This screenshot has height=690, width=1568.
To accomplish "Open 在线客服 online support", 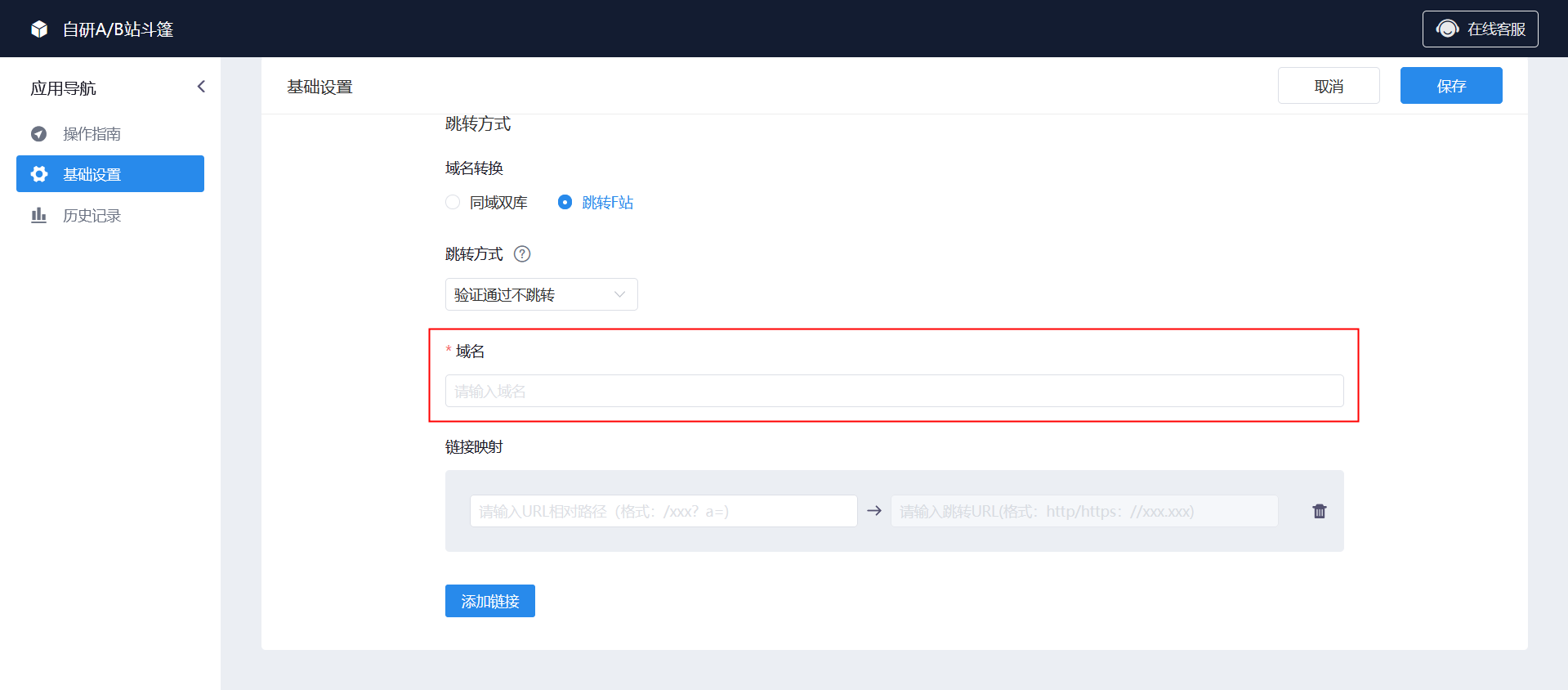I will (x=1480, y=29).
